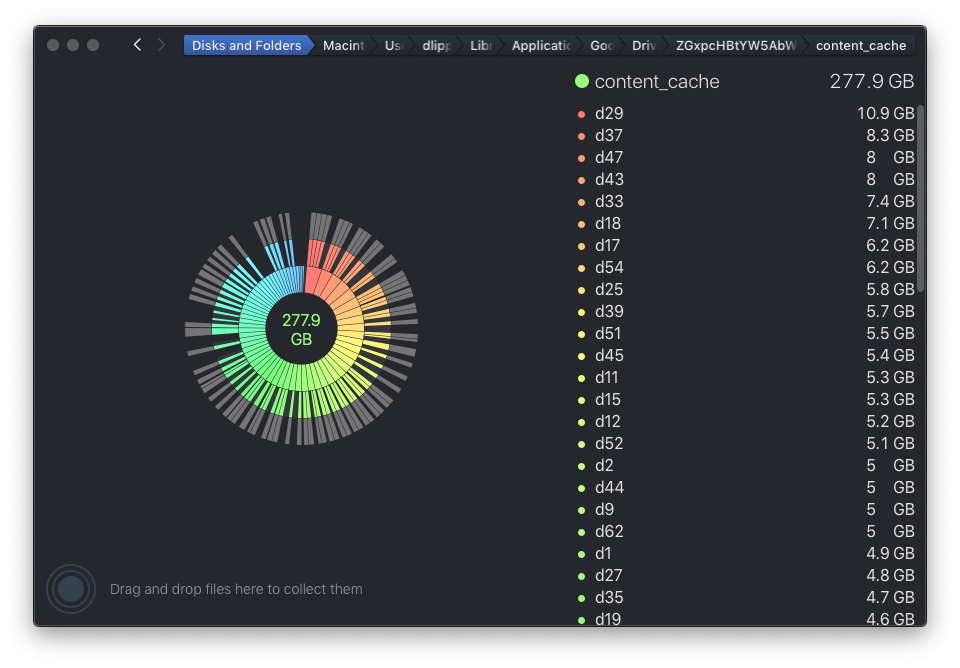Viewport: 960px width, 668px height.
Task: Open the d37 folder in the list
Action: coord(746,135)
